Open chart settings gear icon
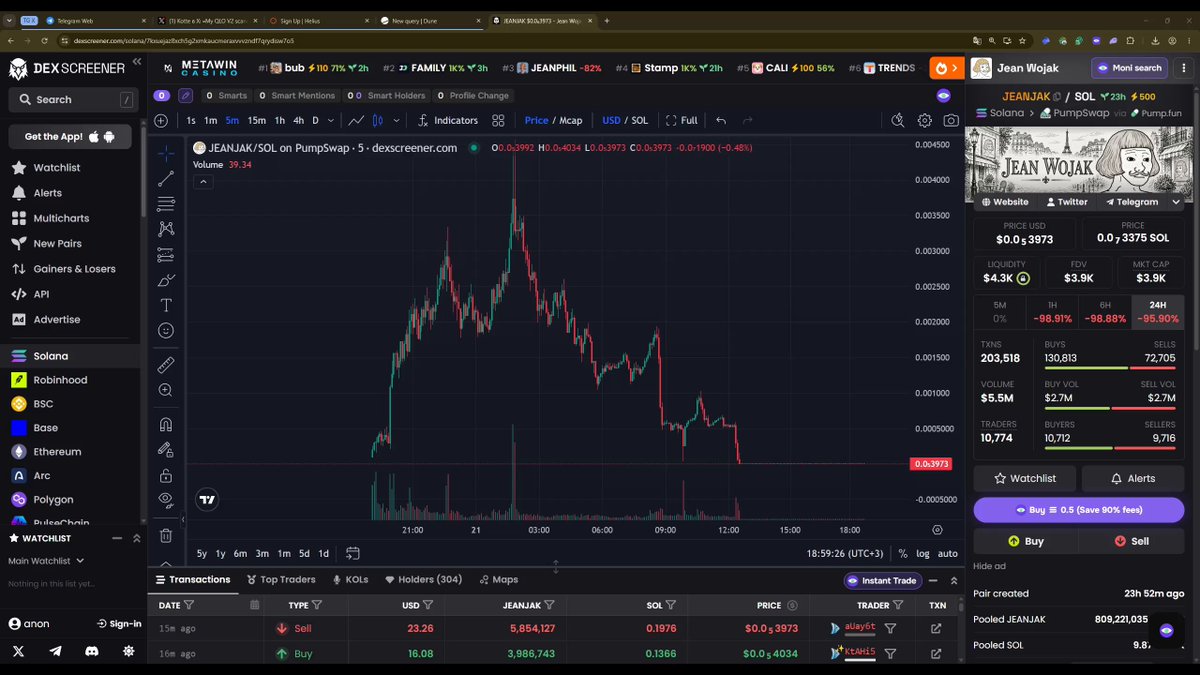Image resolution: width=1200 pixels, height=675 pixels. (x=925, y=120)
